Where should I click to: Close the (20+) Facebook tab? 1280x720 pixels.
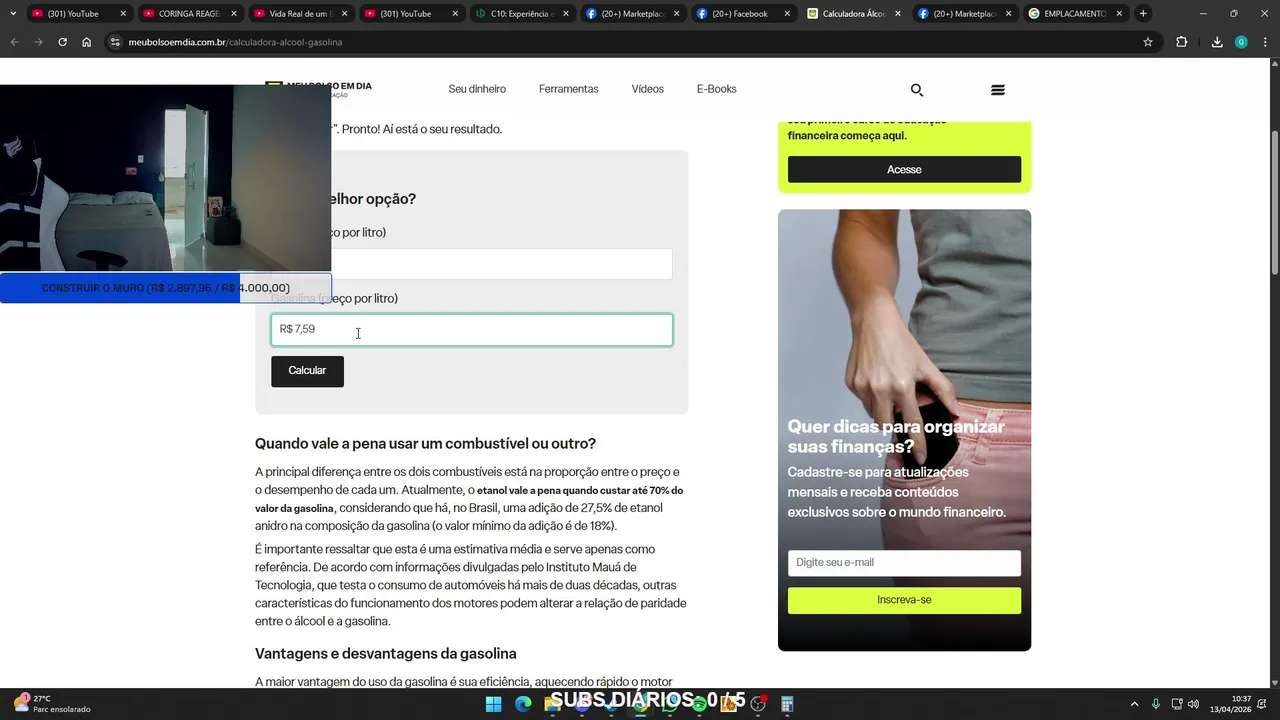[787, 14]
